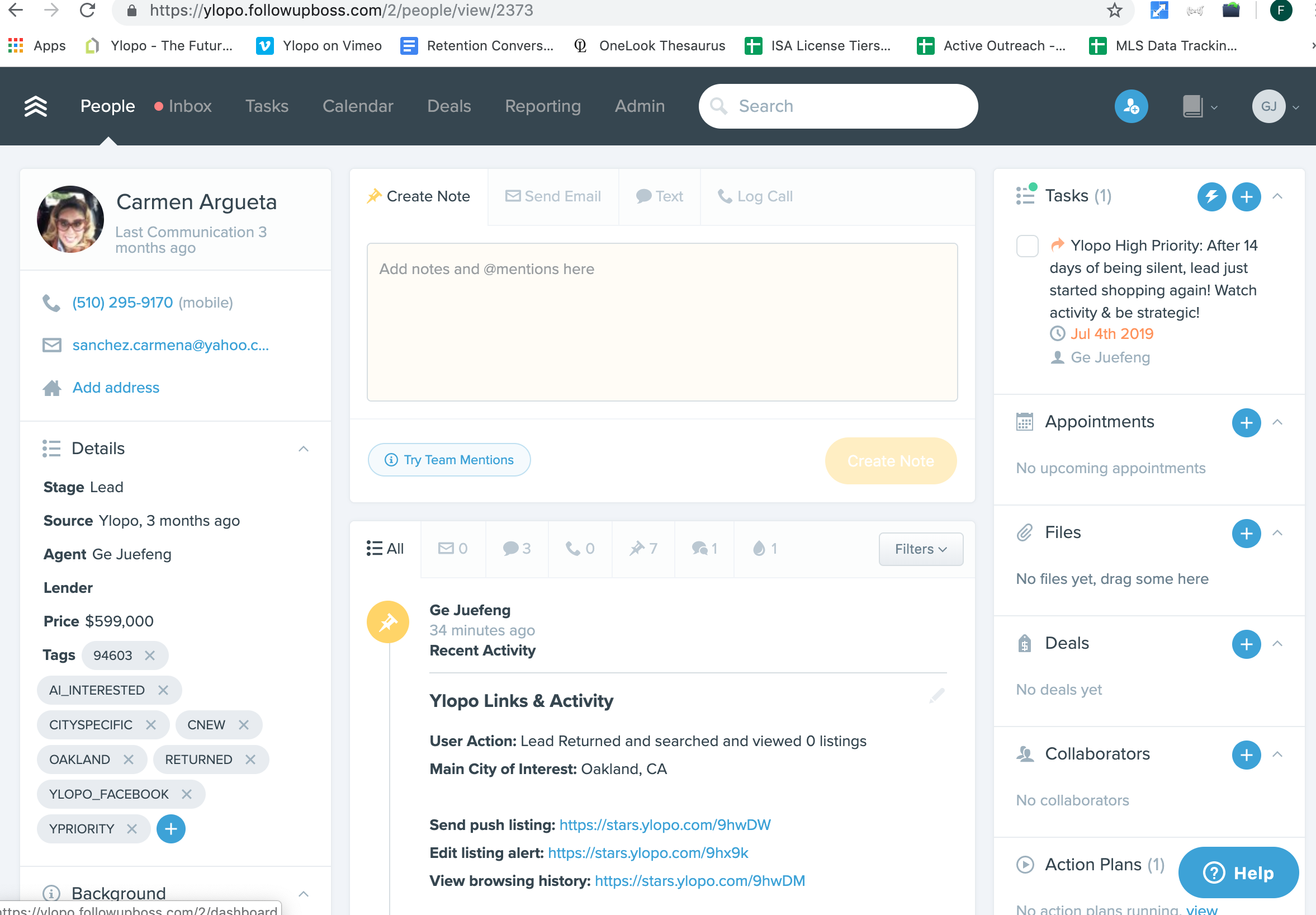Collapse the Details section

click(304, 449)
